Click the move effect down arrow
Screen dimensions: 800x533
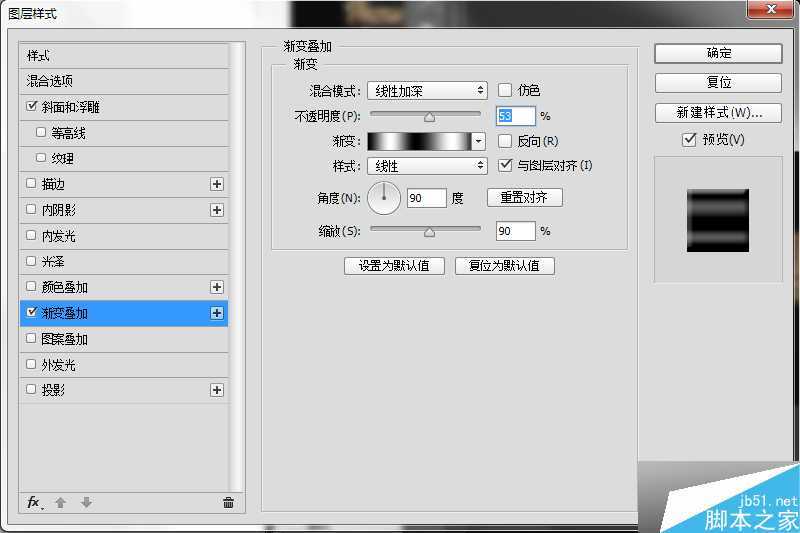click(x=86, y=502)
